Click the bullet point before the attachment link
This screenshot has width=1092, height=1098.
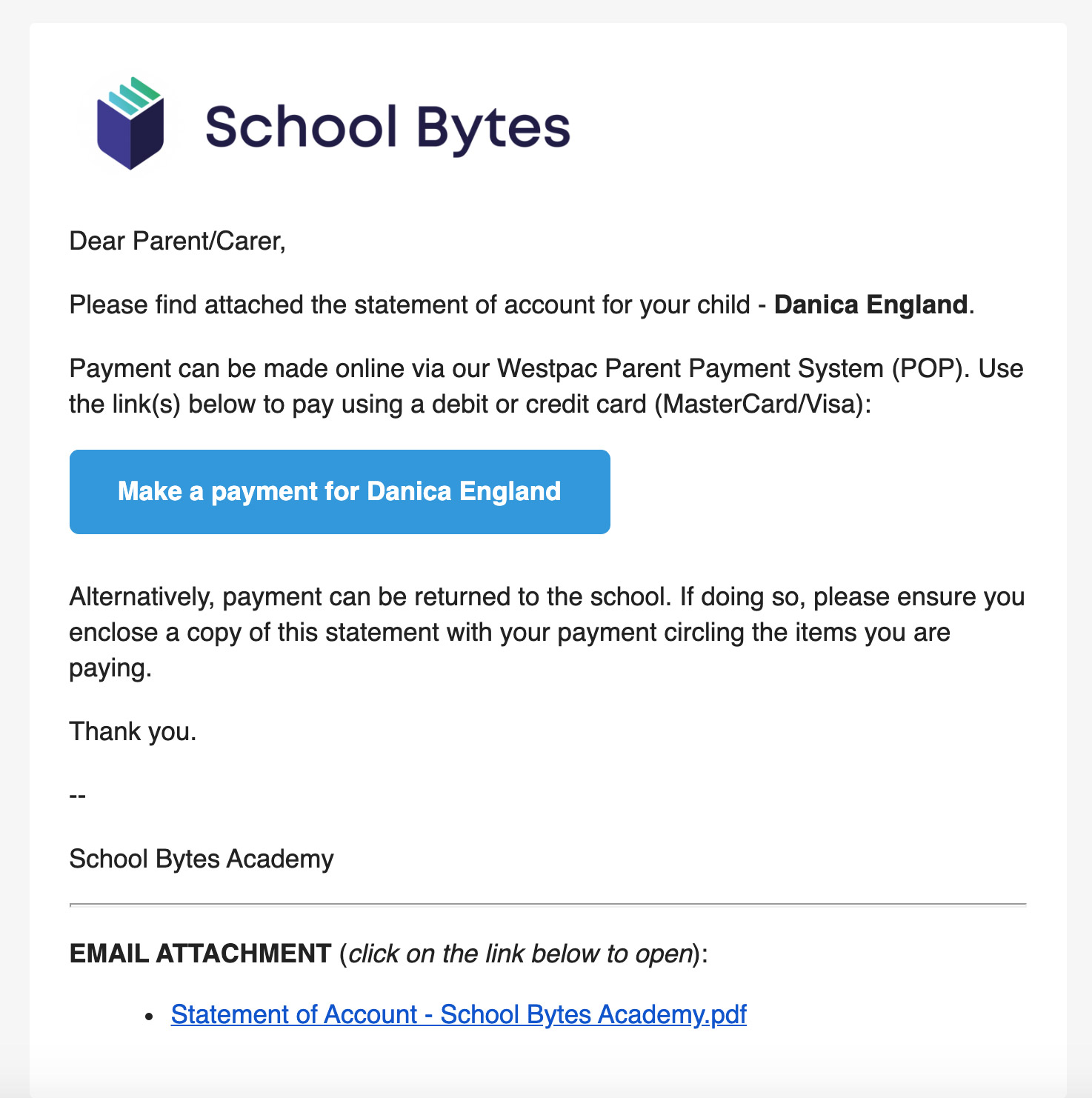[150, 1017]
